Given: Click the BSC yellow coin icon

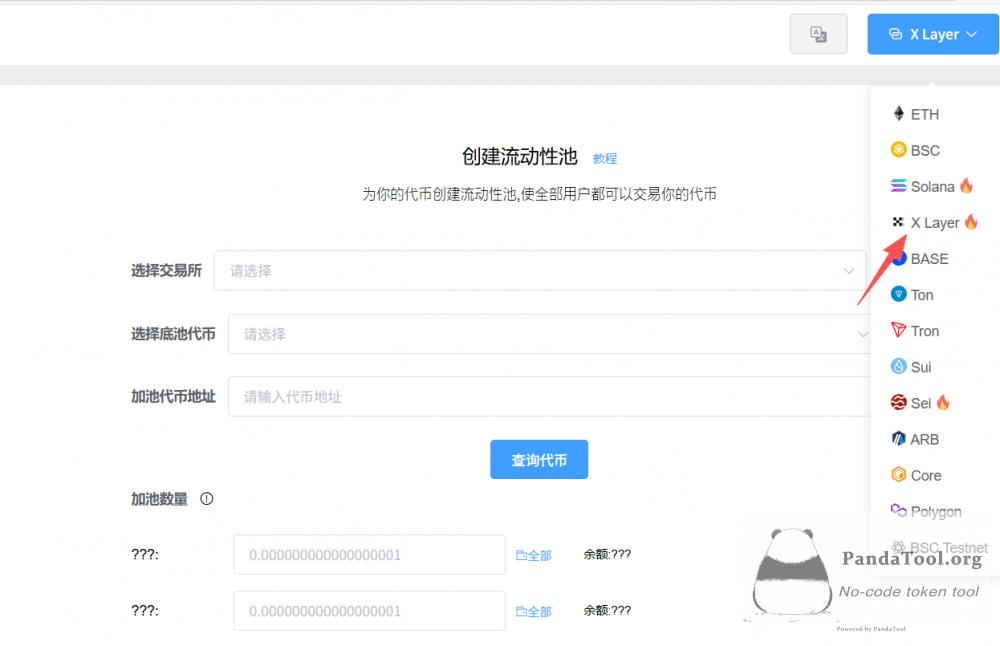Looking at the screenshot, I should 899,149.
